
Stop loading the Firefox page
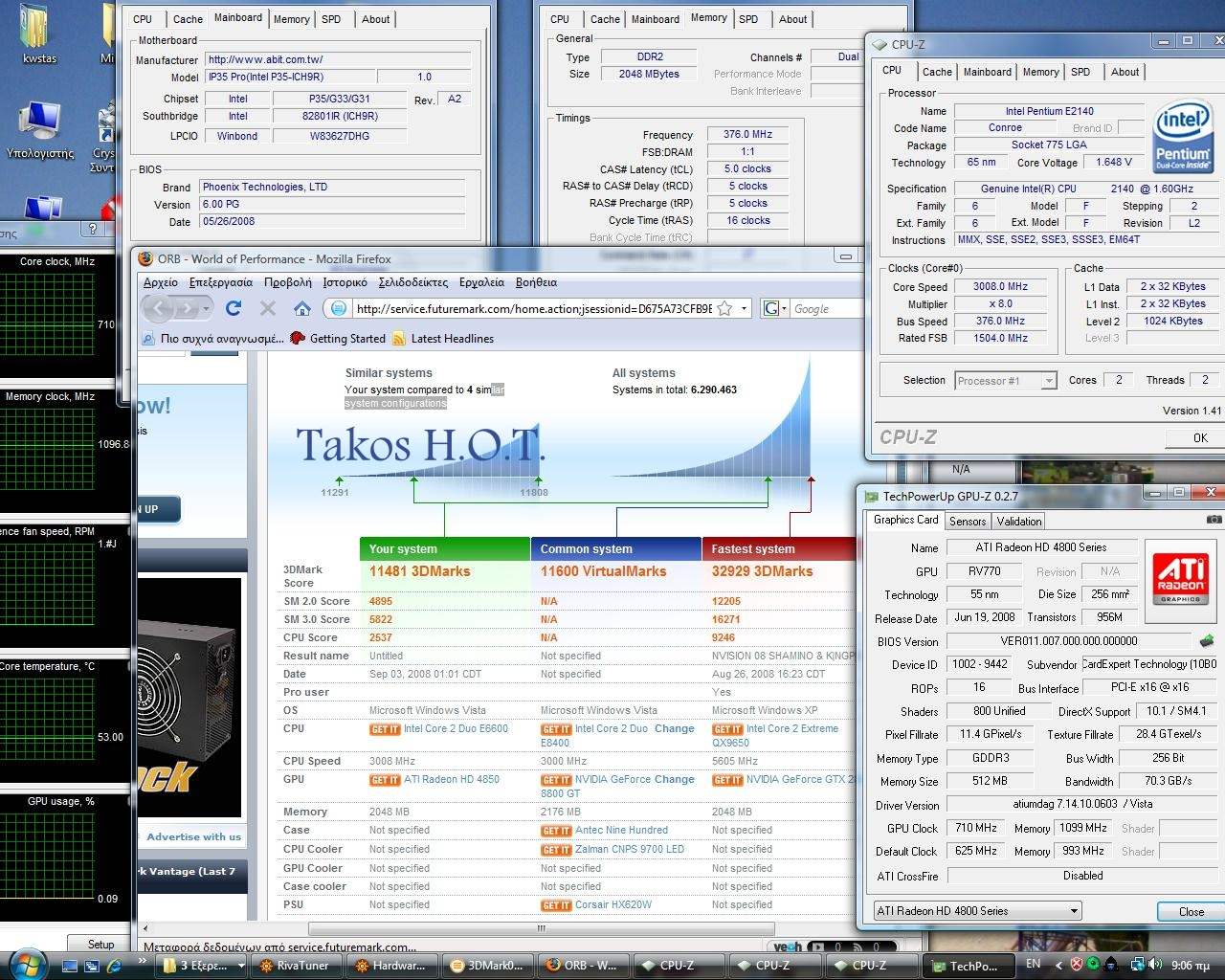coord(268,308)
